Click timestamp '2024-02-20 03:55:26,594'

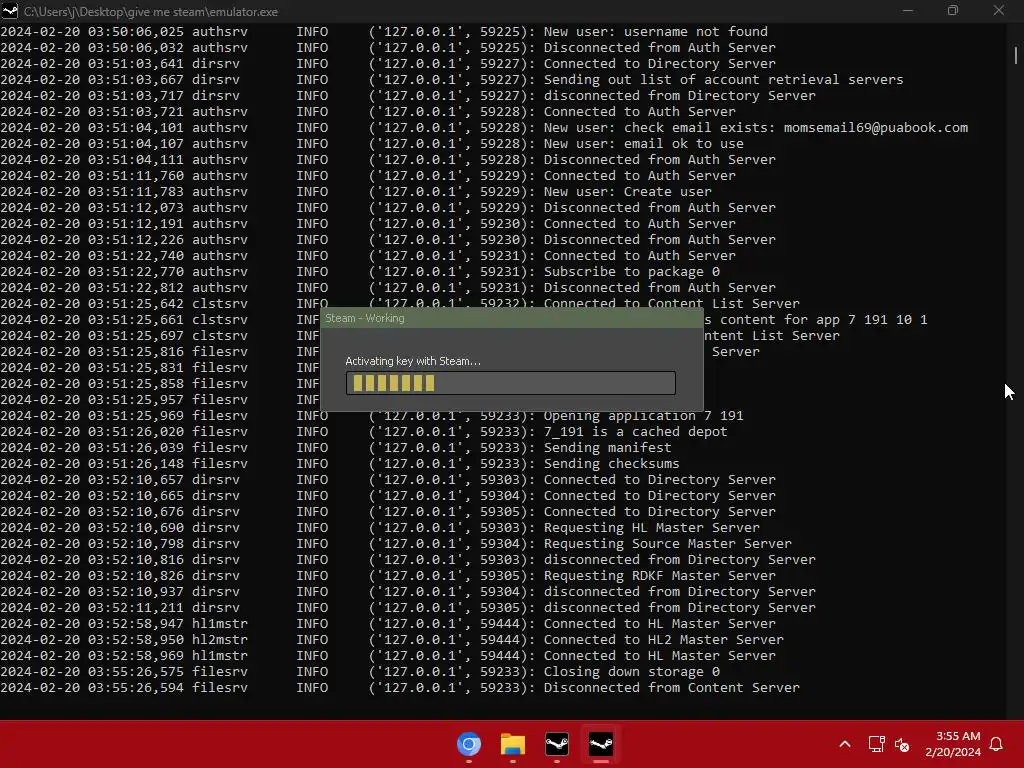pyautogui.click(x=92, y=688)
